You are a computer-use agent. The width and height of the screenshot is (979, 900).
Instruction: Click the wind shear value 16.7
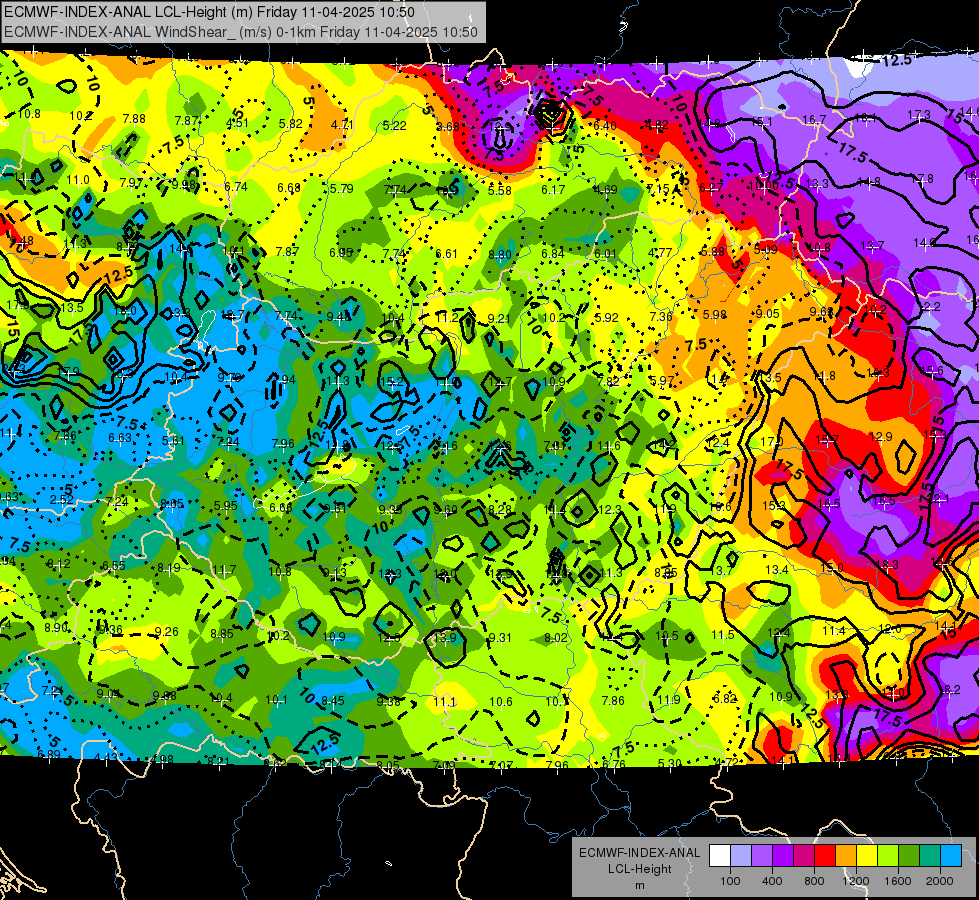pyautogui.click(x=814, y=119)
